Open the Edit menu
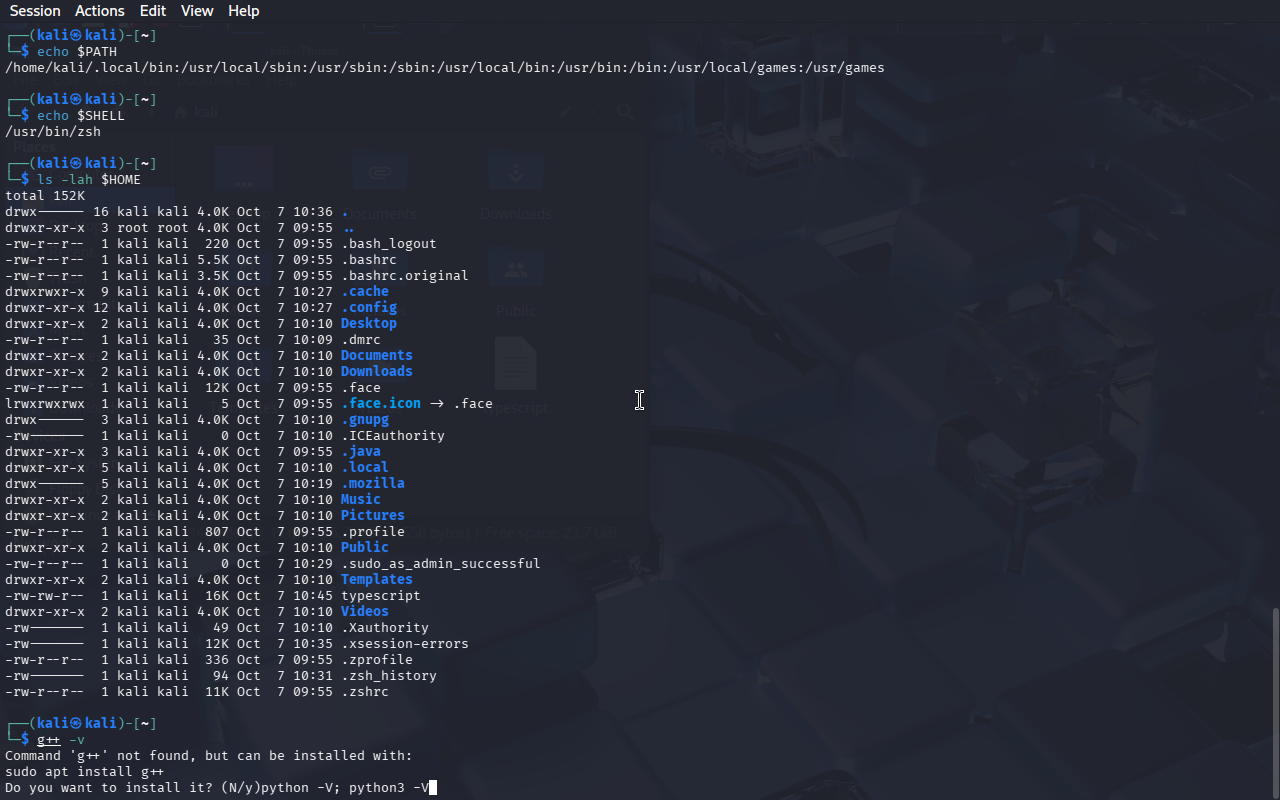The height and width of the screenshot is (800, 1280). [153, 11]
